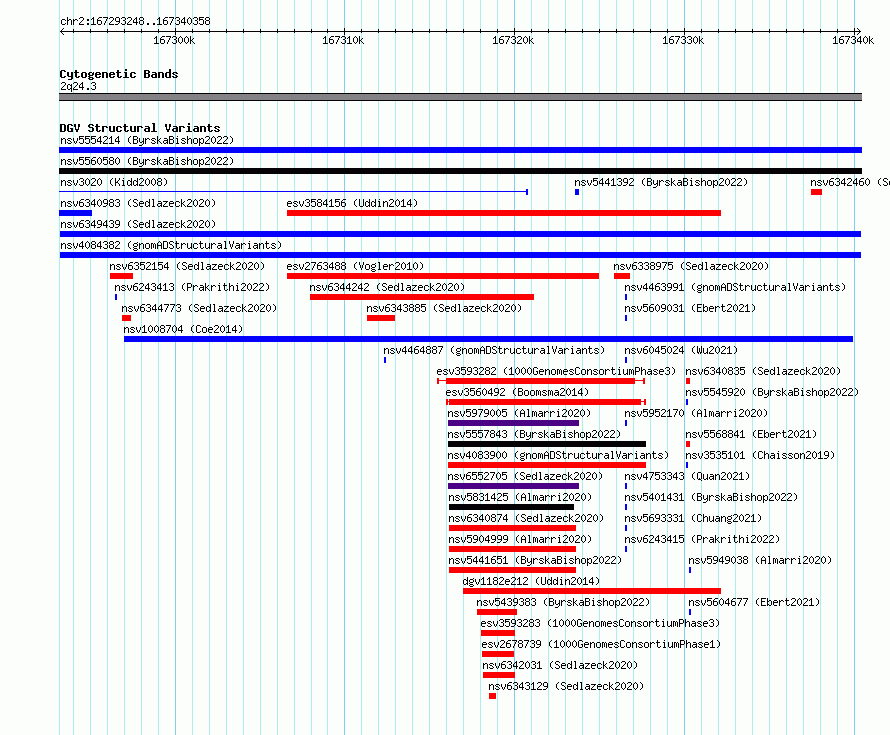Click the nsv6349439 (Sedlazeck2020) label
890x735 pixels.
pyautogui.click(x=138, y=224)
